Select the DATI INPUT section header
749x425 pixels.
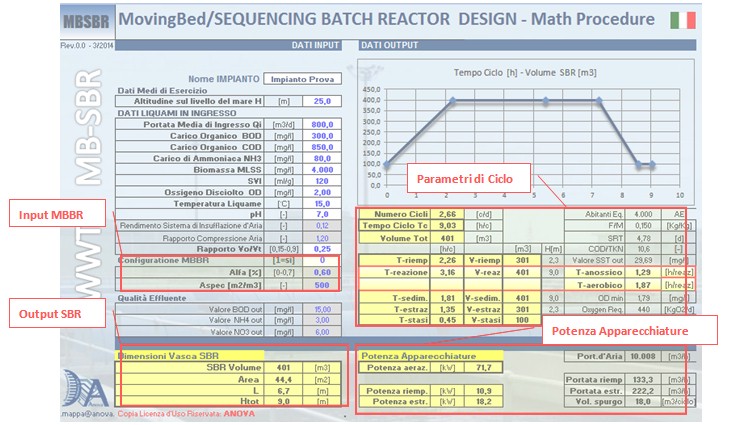click(317, 45)
